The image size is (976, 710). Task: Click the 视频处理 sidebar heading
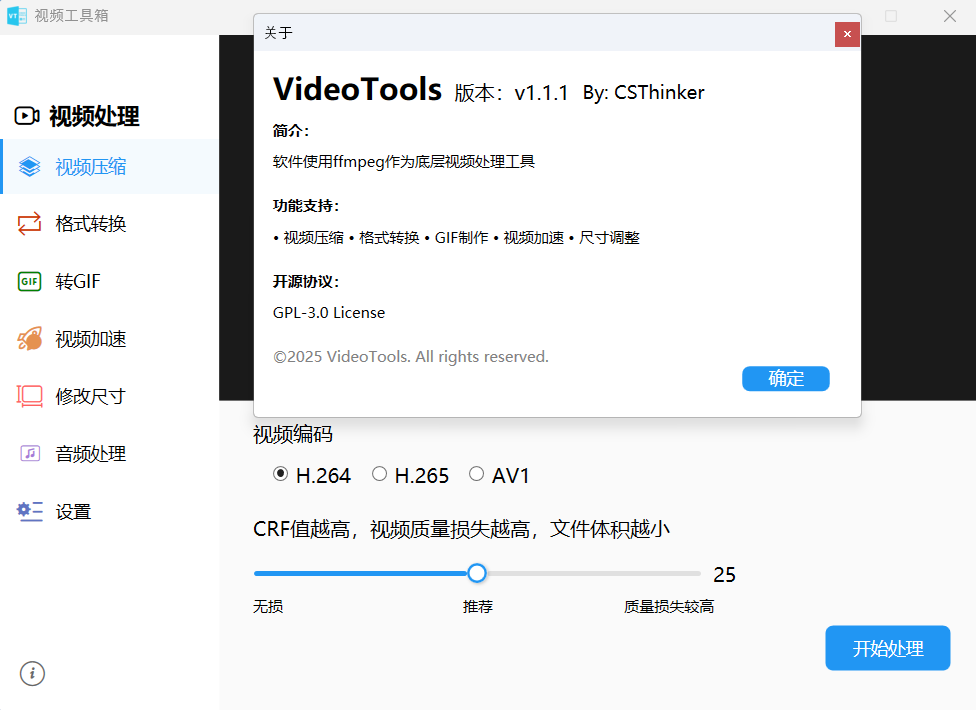[94, 116]
